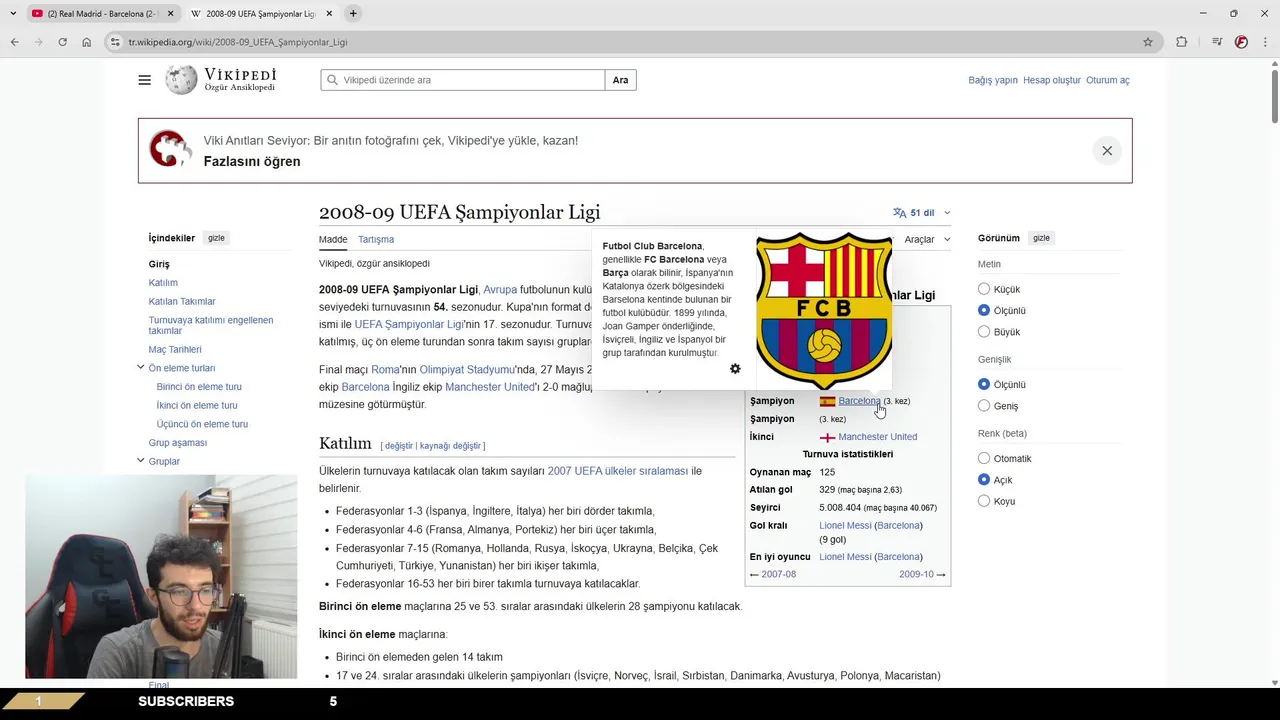Dismiss the Viki Anıtları banner
This screenshot has height=720, width=1280.
point(1107,151)
